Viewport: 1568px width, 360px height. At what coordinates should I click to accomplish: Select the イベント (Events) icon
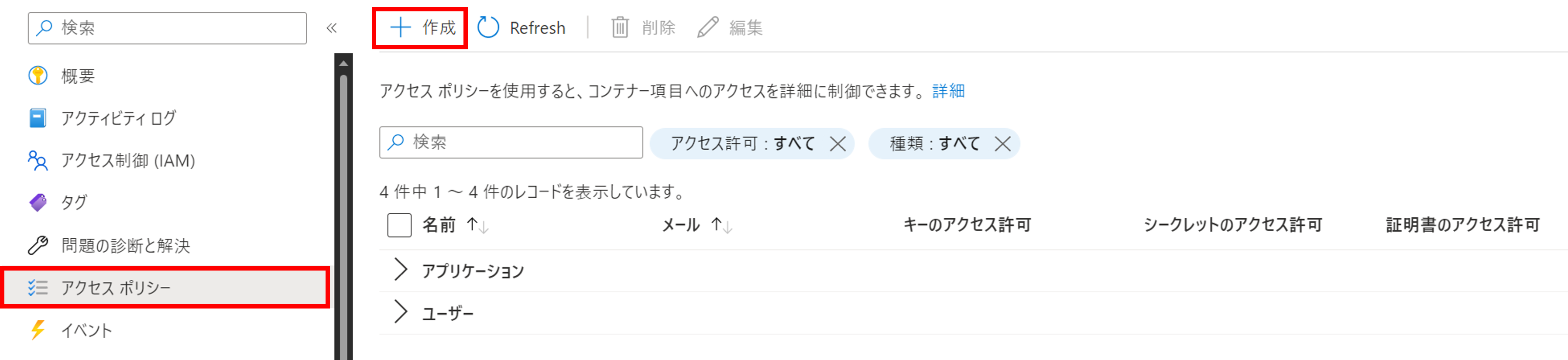tap(37, 331)
